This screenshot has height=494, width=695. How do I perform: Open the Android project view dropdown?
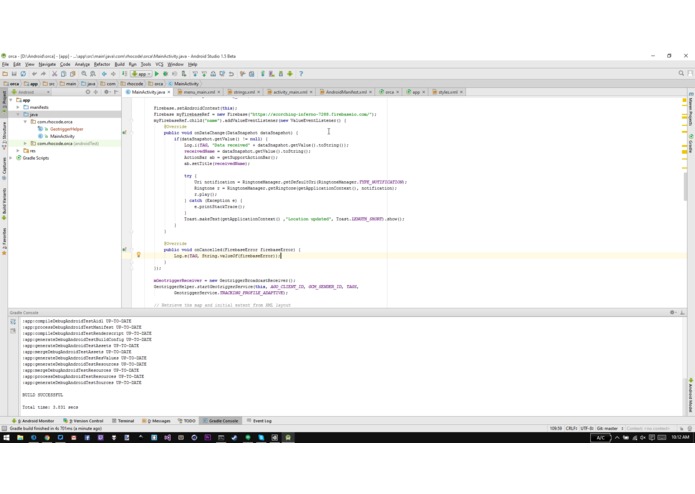31,92
